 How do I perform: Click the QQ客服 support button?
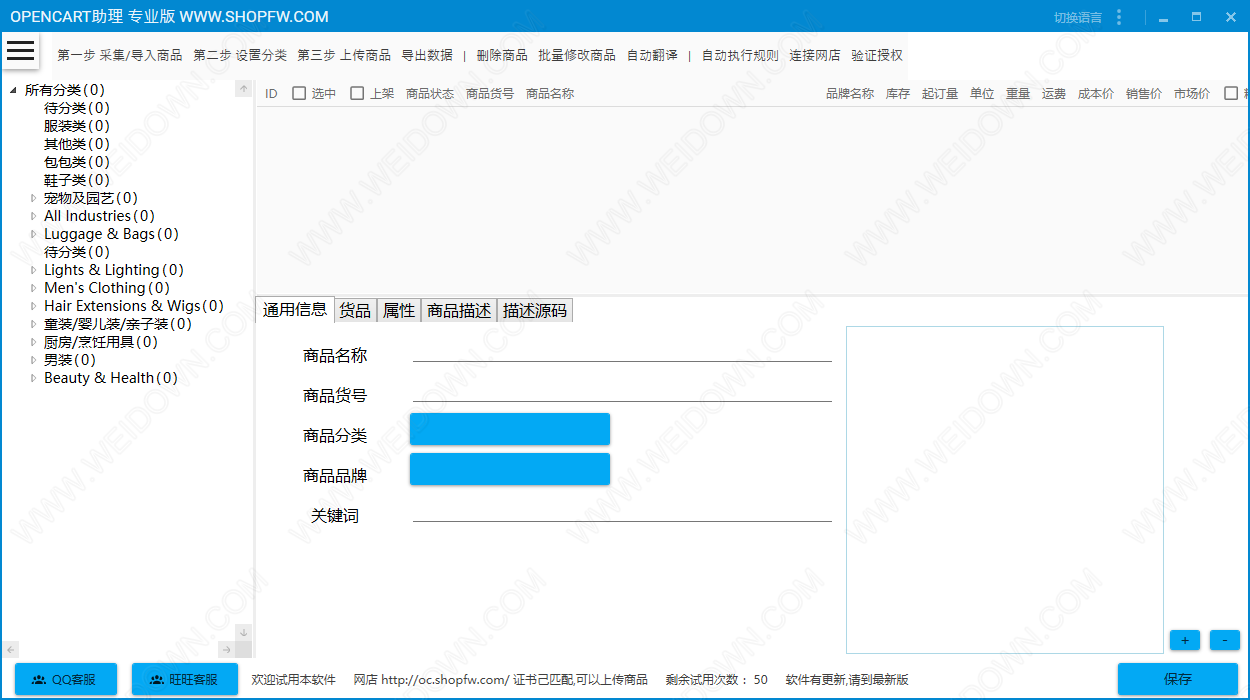click(66, 679)
